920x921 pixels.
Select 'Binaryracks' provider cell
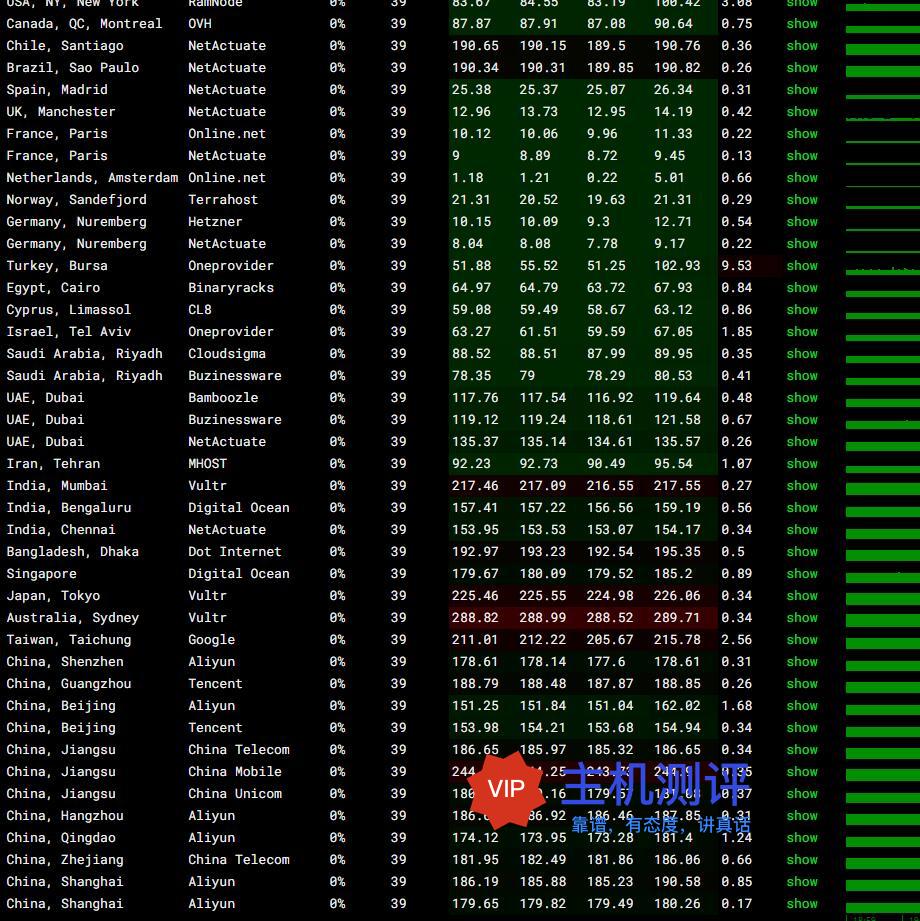pos(231,288)
